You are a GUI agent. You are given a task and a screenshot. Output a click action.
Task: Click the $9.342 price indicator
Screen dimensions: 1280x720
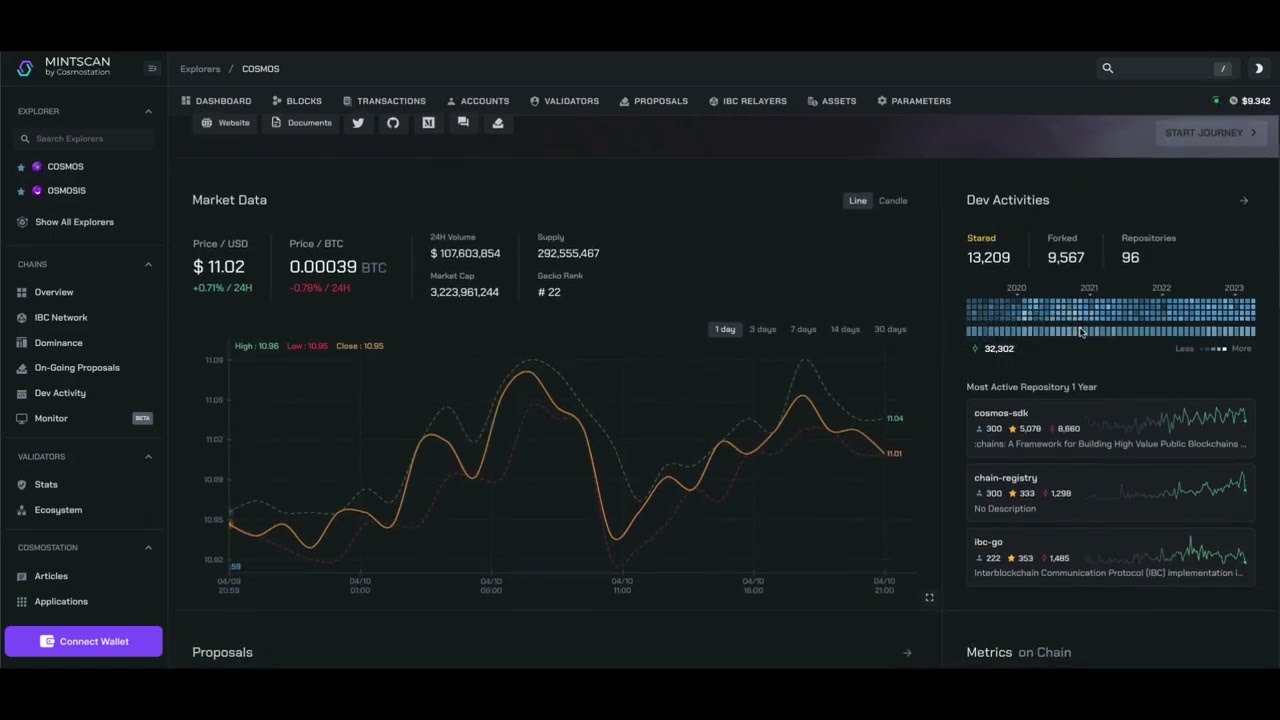1249,101
